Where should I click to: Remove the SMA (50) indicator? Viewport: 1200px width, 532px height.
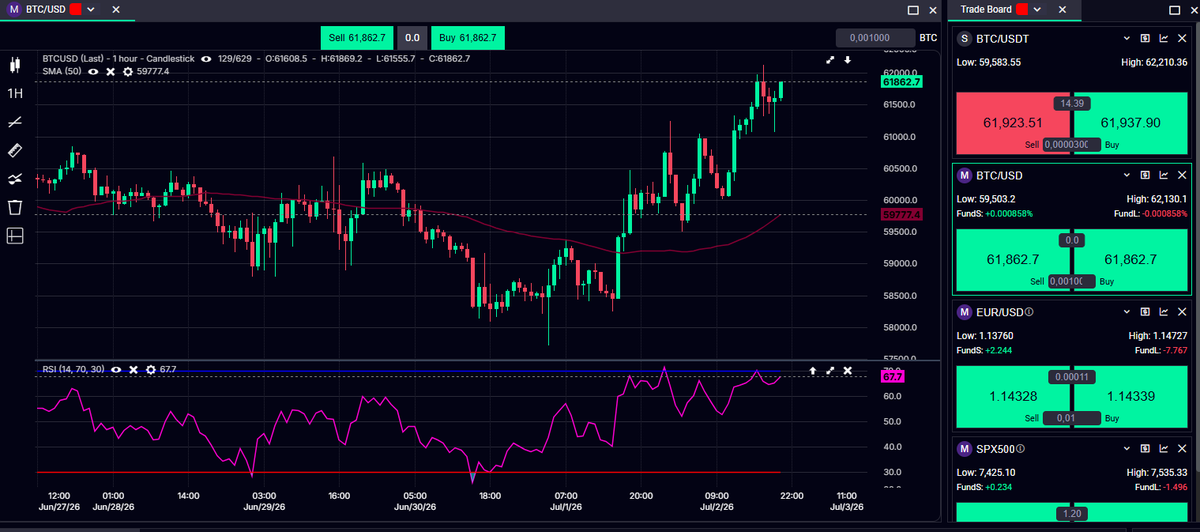click(x=111, y=72)
